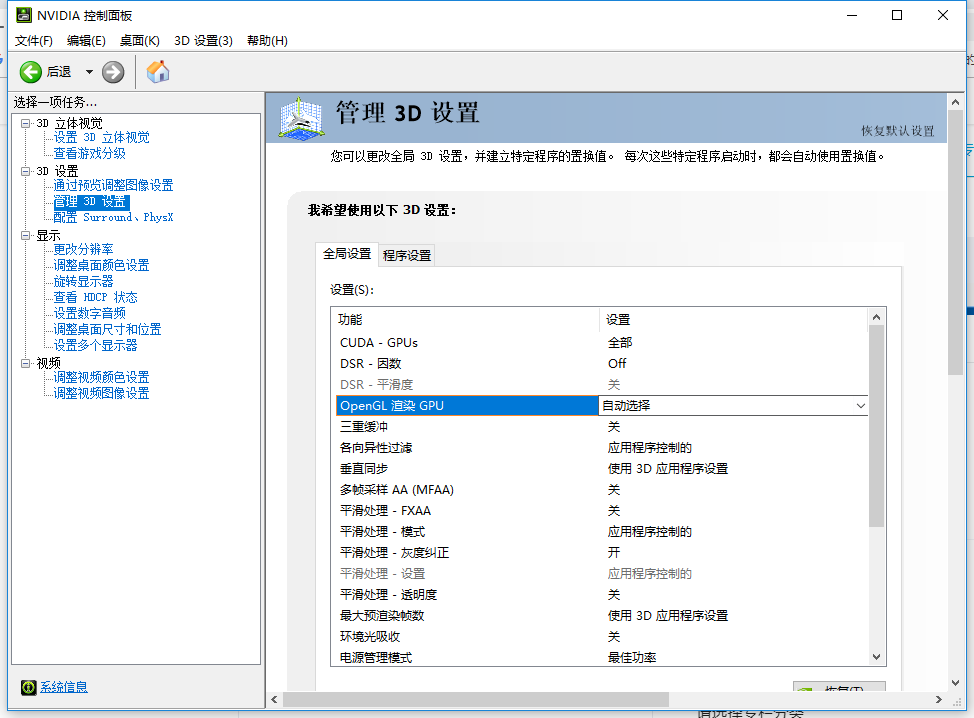The width and height of the screenshot is (974, 718).
Task: Click the green Back arrow icon
Action: tap(30, 72)
